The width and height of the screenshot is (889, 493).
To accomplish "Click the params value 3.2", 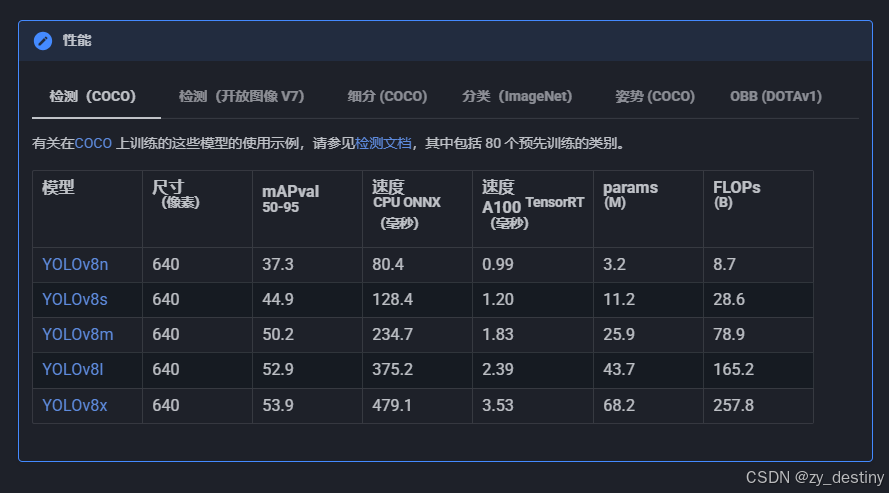I will (x=615, y=265).
